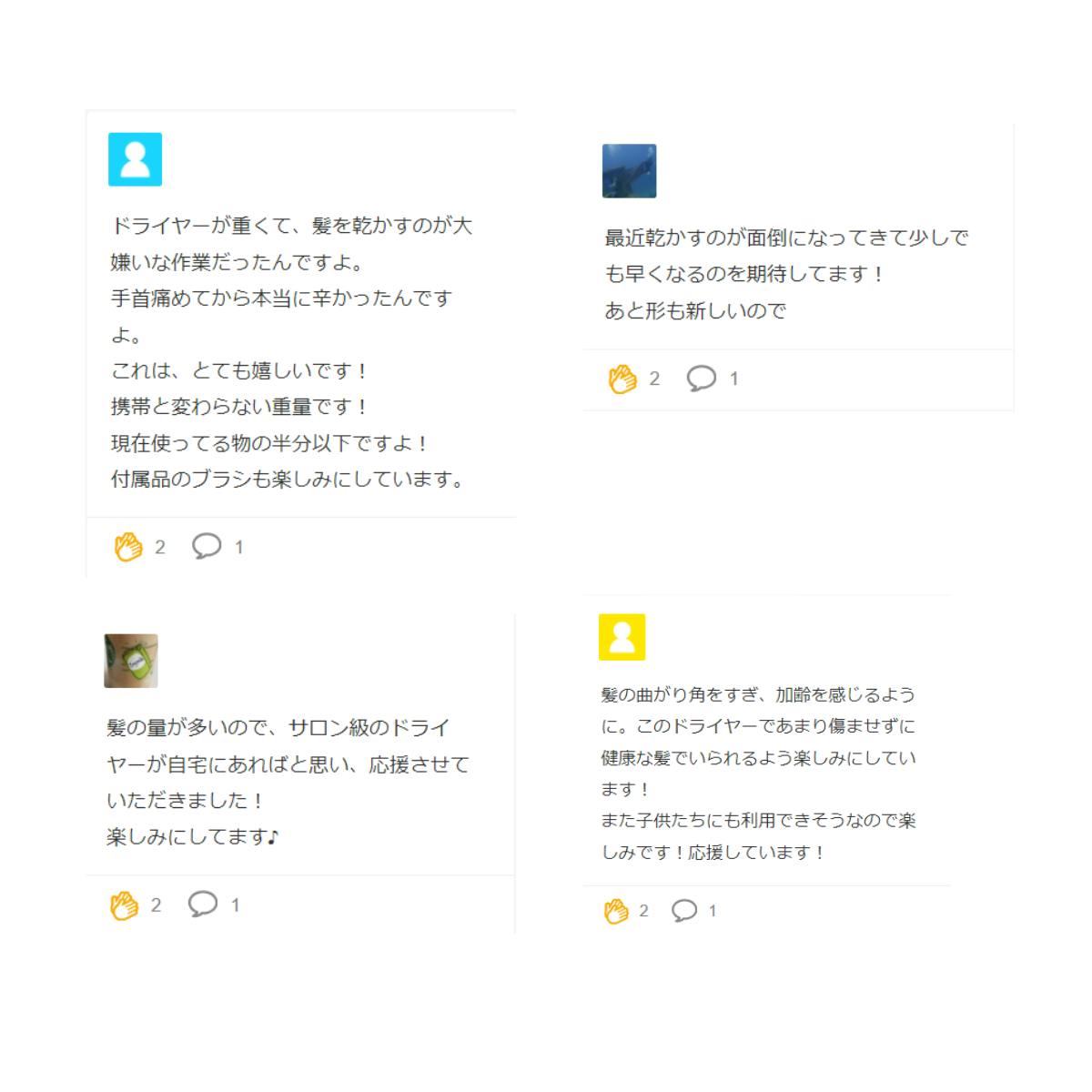Click speech bubble under 最近乾かすのが面倒 comment
The image size is (1092, 1092).
pyautogui.click(x=701, y=378)
